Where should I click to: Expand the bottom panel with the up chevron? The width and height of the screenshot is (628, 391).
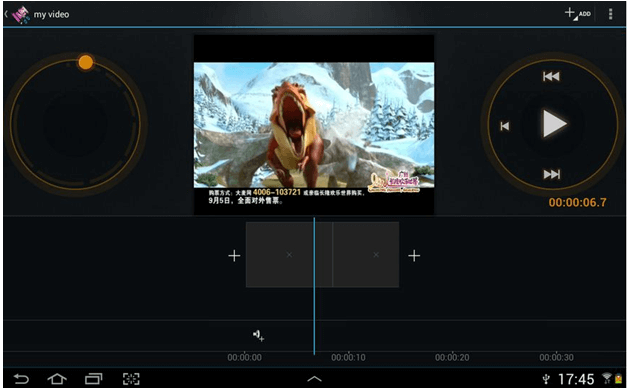pos(314,379)
